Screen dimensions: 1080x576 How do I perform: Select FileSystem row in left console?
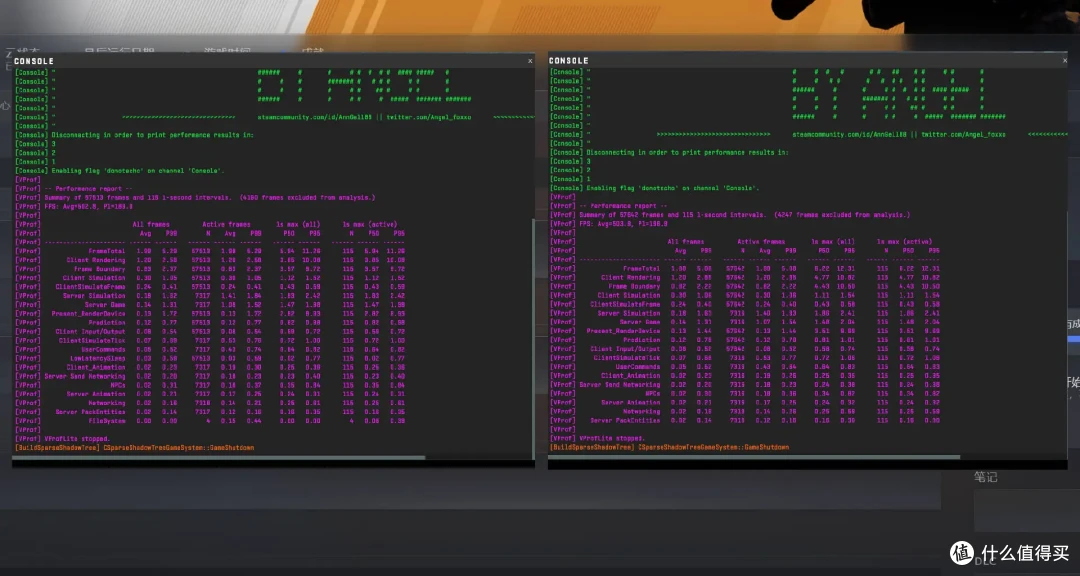click(x=210, y=421)
